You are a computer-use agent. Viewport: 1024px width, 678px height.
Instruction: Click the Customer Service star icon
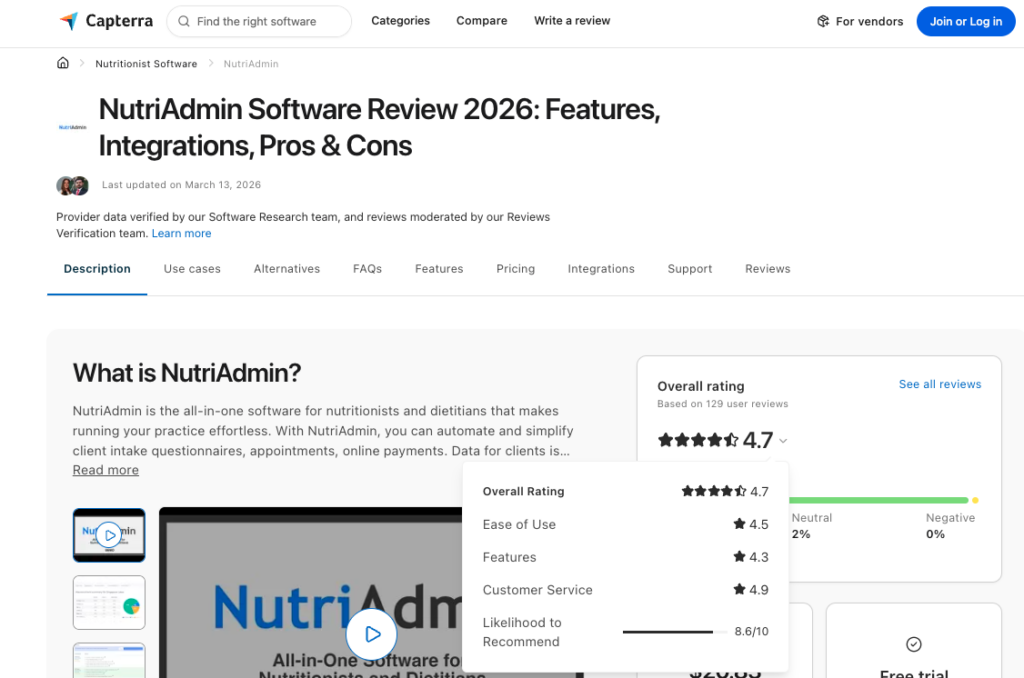click(739, 589)
